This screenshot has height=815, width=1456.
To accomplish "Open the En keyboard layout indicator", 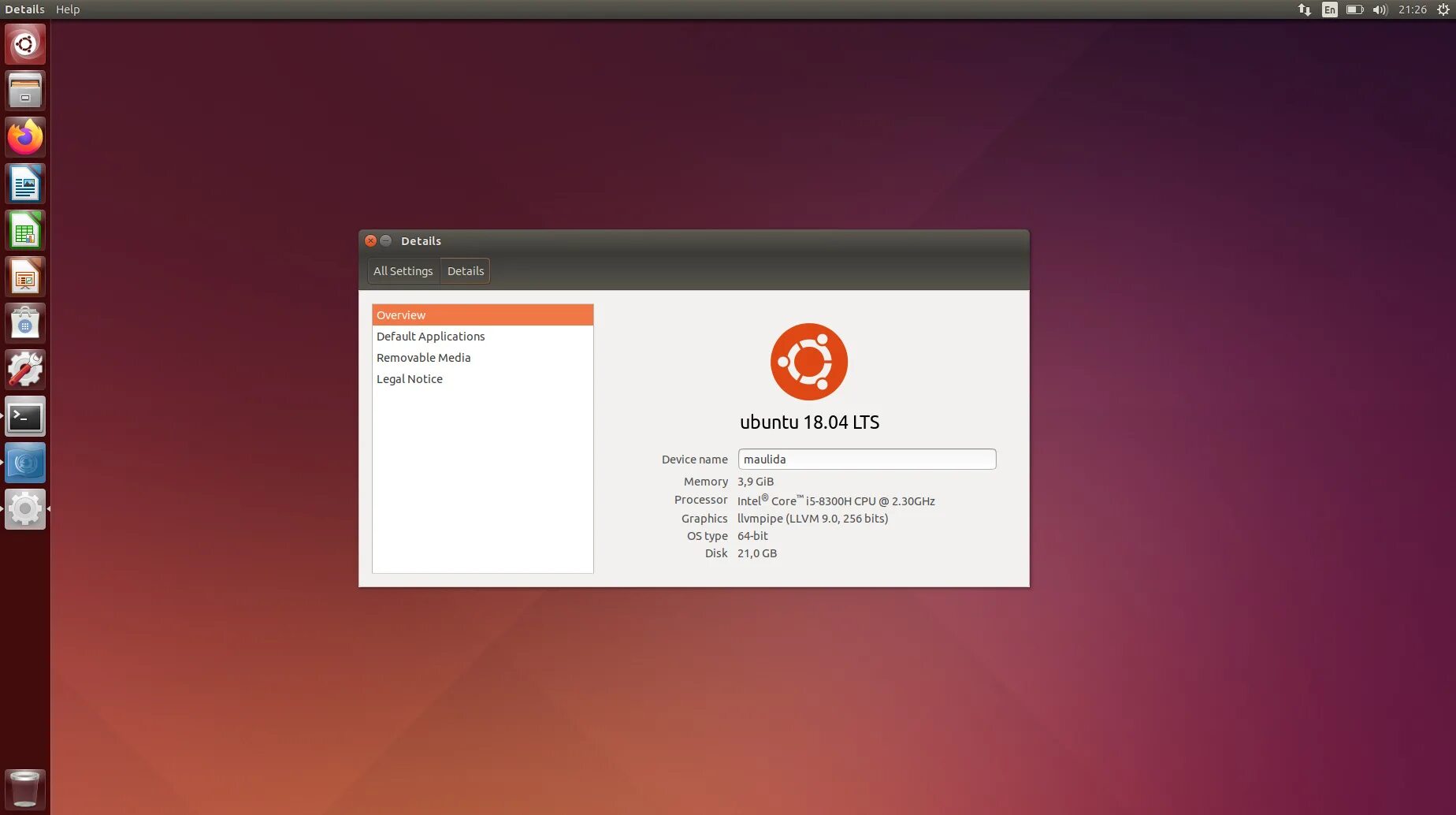I will pos(1330,9).
